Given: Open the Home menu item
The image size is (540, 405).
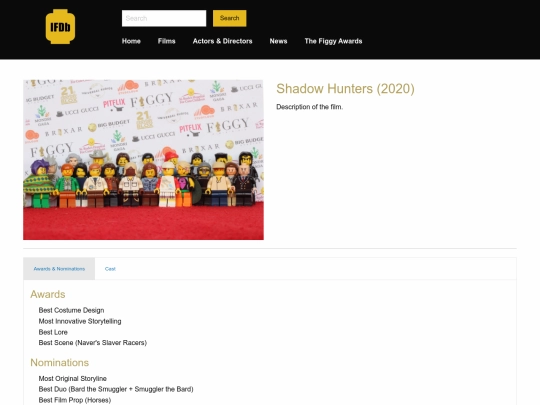Looking at the screenshot, I should (131, 41).
